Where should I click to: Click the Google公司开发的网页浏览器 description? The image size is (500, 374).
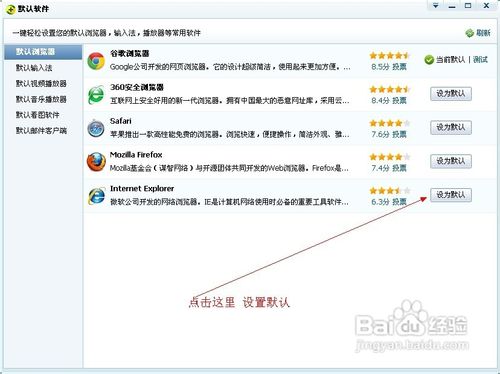(230, 67)
